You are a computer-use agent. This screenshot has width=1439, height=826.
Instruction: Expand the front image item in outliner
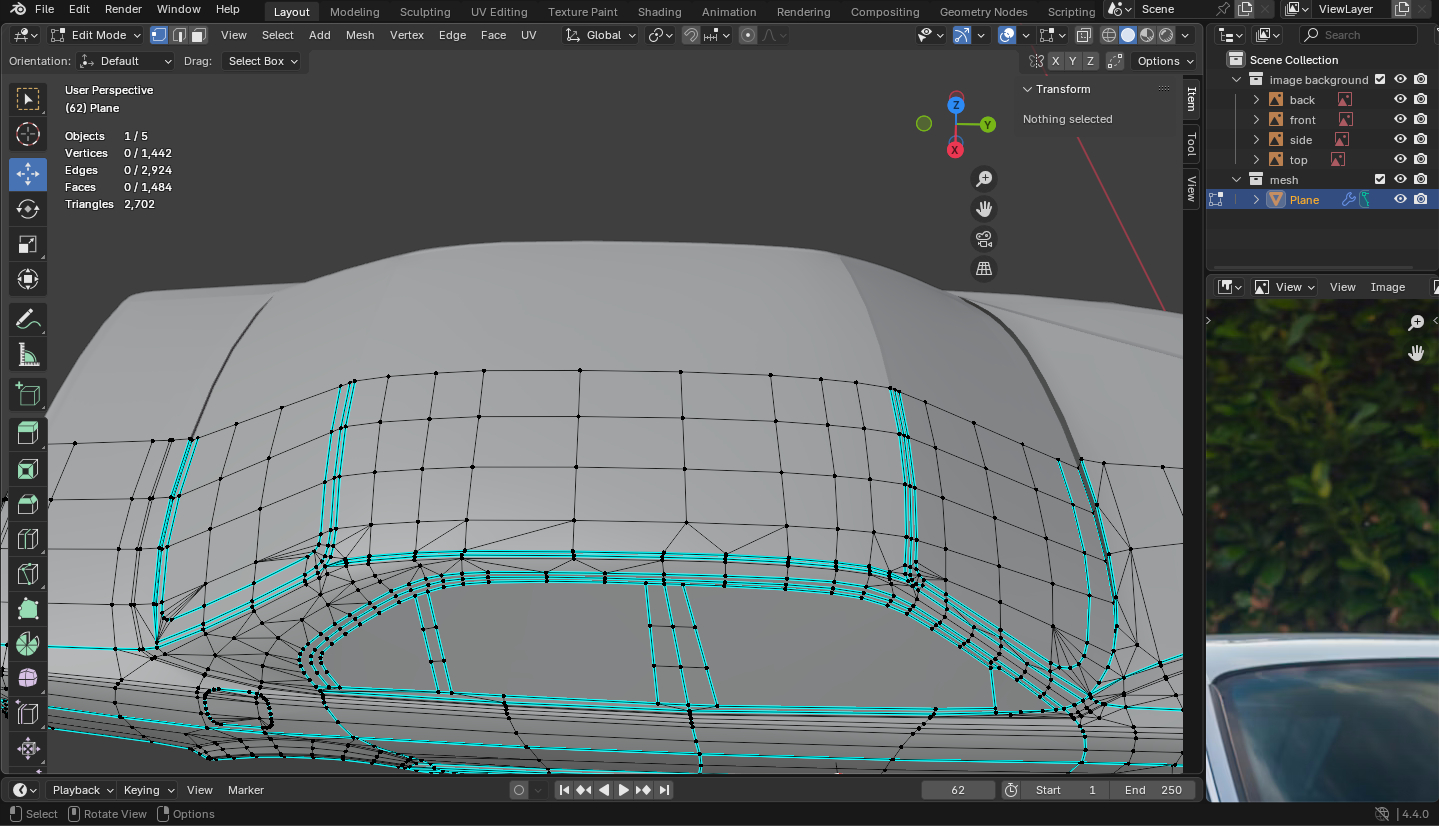pos(1257,120)
